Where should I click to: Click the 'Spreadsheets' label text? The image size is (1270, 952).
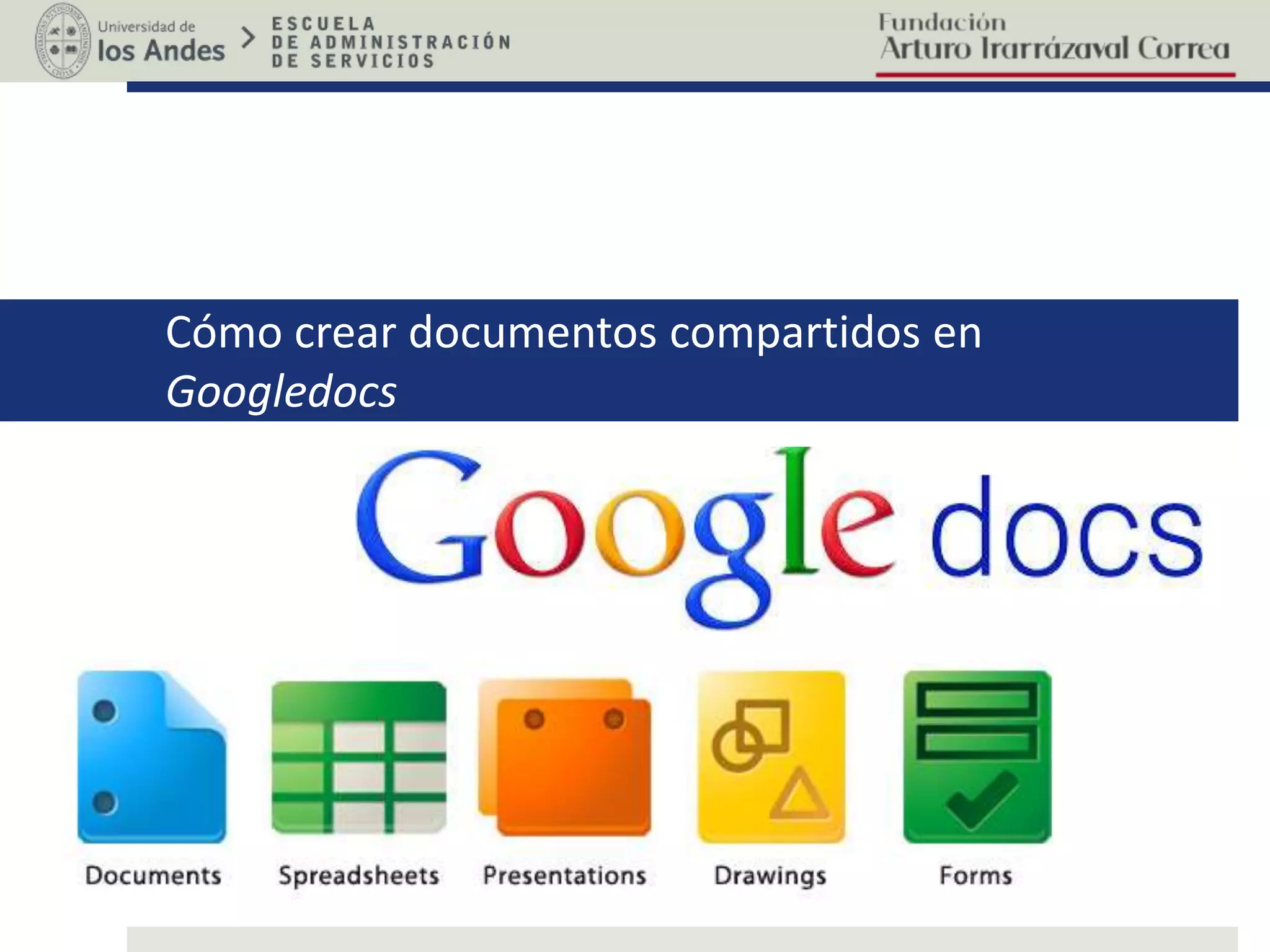point(358,876)
